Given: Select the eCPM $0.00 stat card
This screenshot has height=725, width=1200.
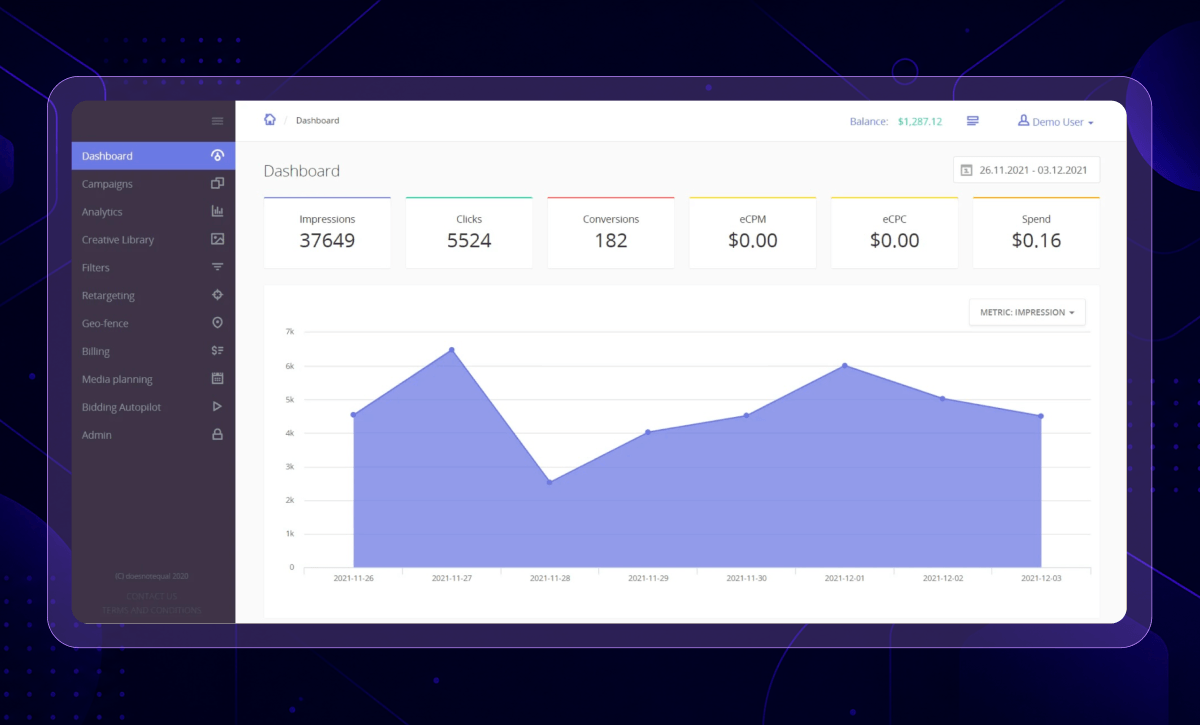Looking at the screenshot, I should (x=753, y=233).
